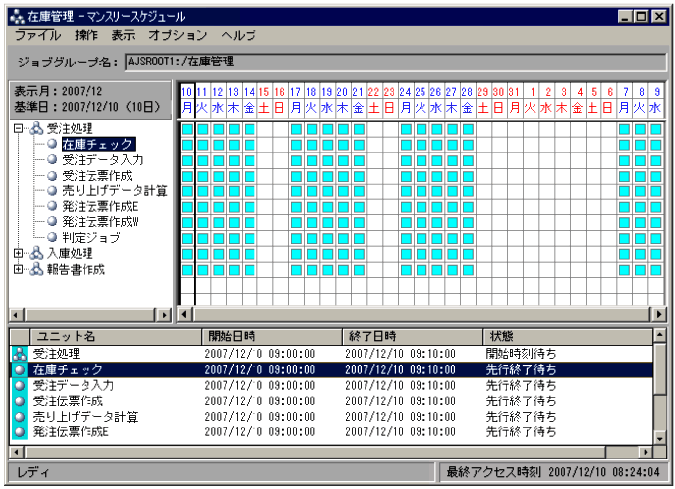Click the day 15 土 calendar header
This screenshot has height=489, width=675.
coord(264,99)
